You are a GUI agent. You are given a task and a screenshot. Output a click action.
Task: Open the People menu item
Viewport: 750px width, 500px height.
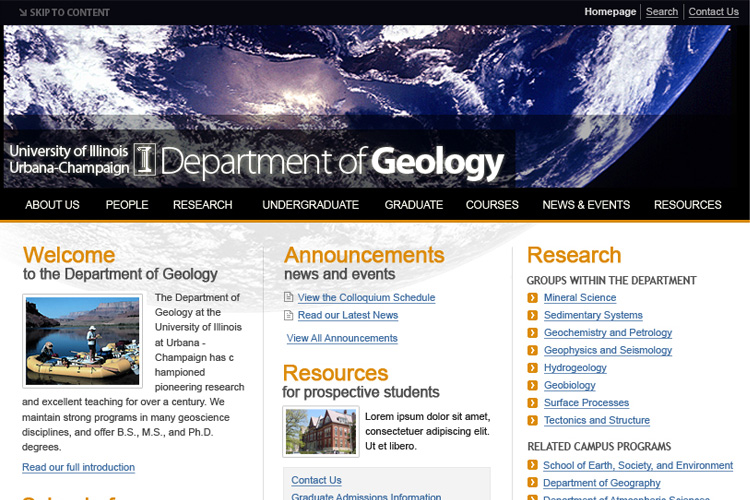127,205
